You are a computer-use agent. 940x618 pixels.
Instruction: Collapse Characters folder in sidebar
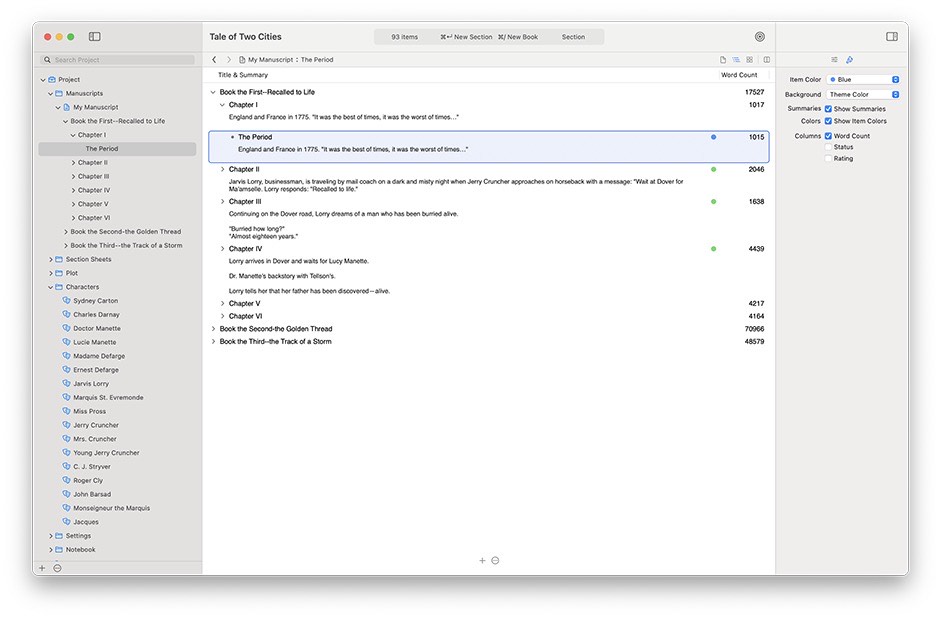click(x=51, y=287)
